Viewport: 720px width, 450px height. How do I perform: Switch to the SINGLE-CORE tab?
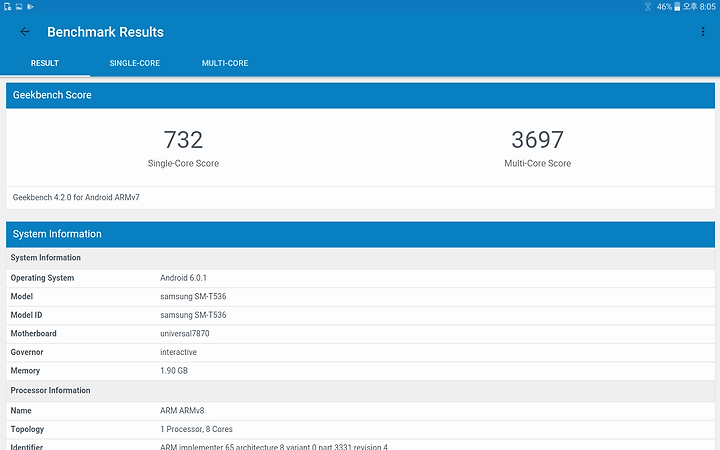coord(135,63)
